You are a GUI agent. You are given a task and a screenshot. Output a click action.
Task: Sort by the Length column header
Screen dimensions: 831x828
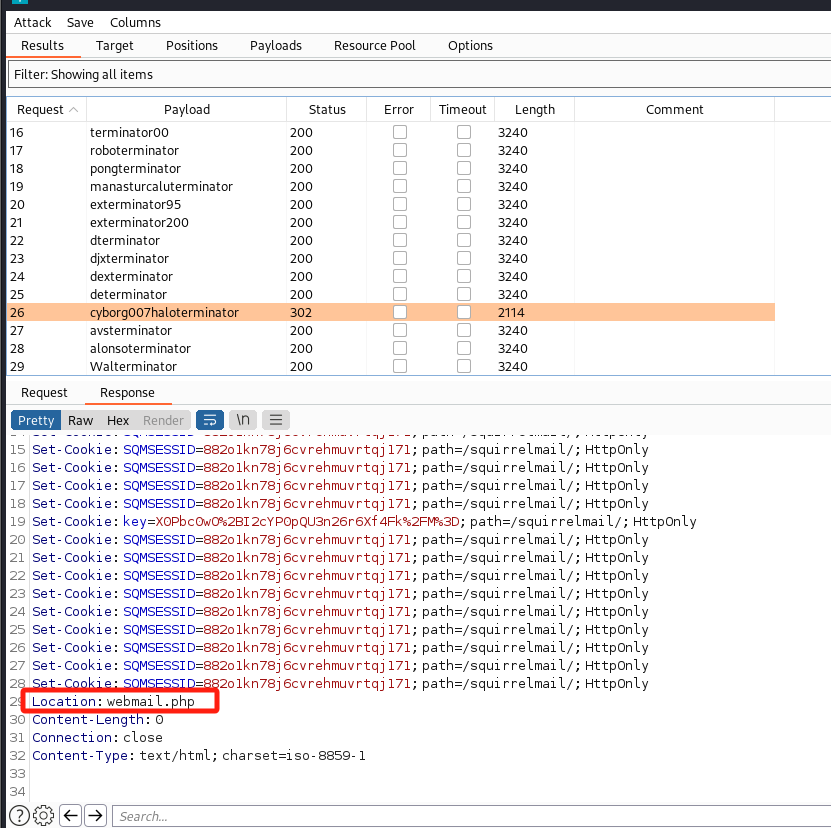click(535, 110)
